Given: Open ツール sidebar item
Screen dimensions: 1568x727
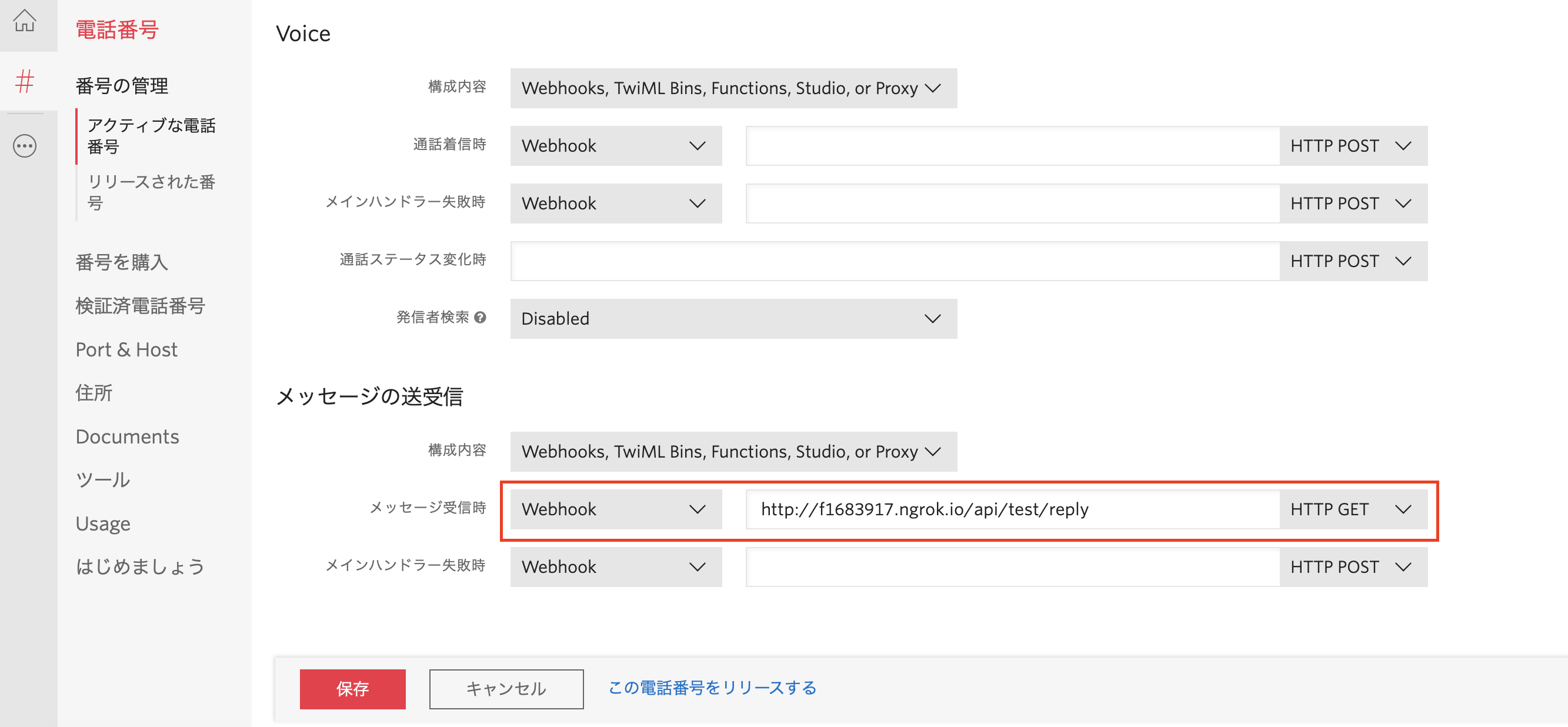Looking at the screenshot, I should tap(103, 480).
